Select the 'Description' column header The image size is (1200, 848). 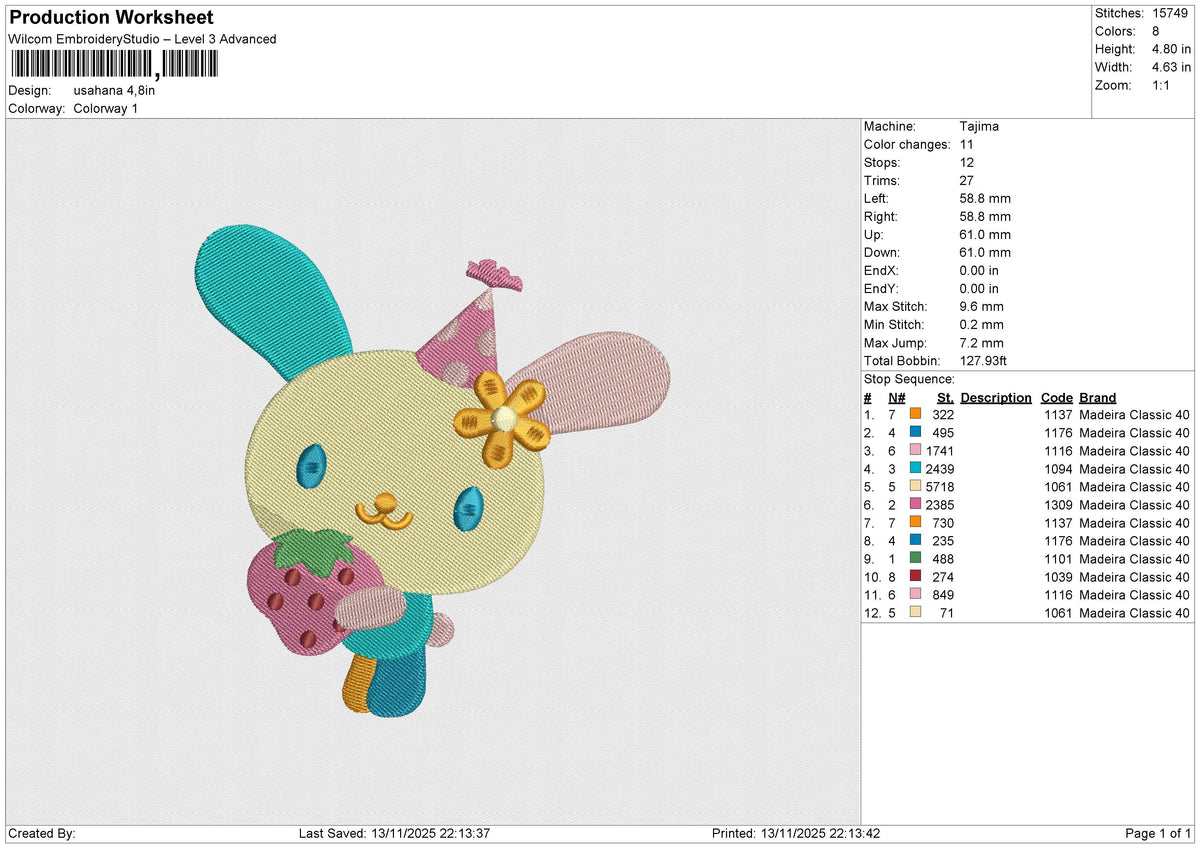point(996,398)
